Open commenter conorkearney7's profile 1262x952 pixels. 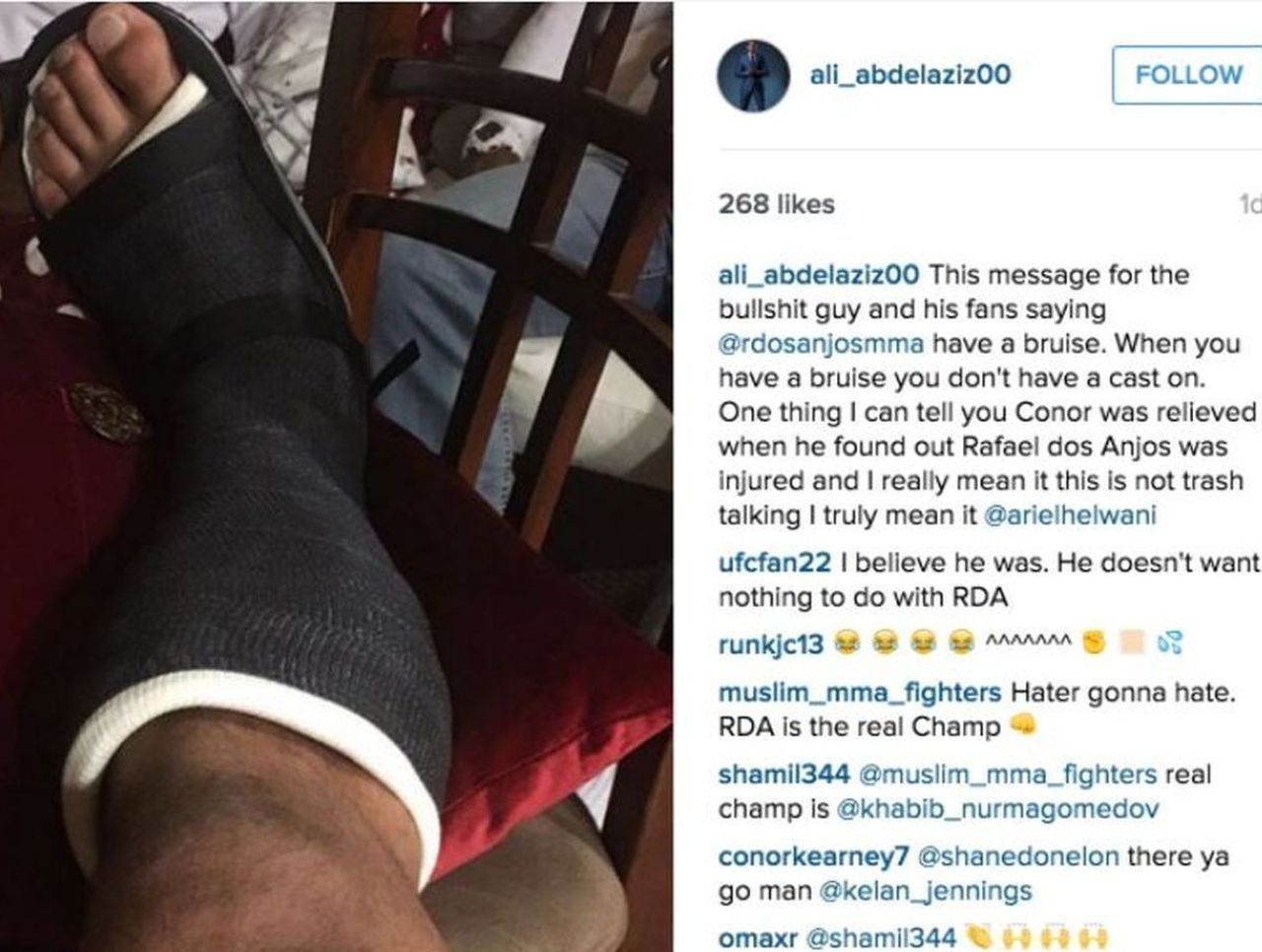pos(813,856)
